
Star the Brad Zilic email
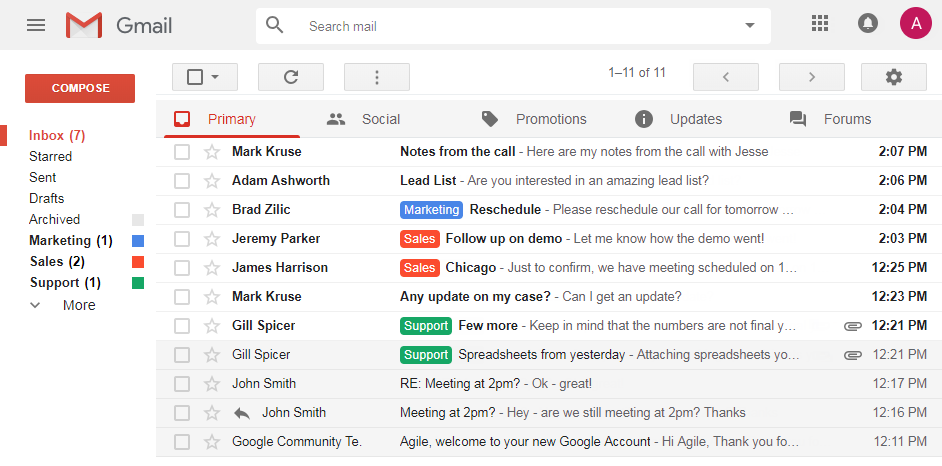coord(211,210)
